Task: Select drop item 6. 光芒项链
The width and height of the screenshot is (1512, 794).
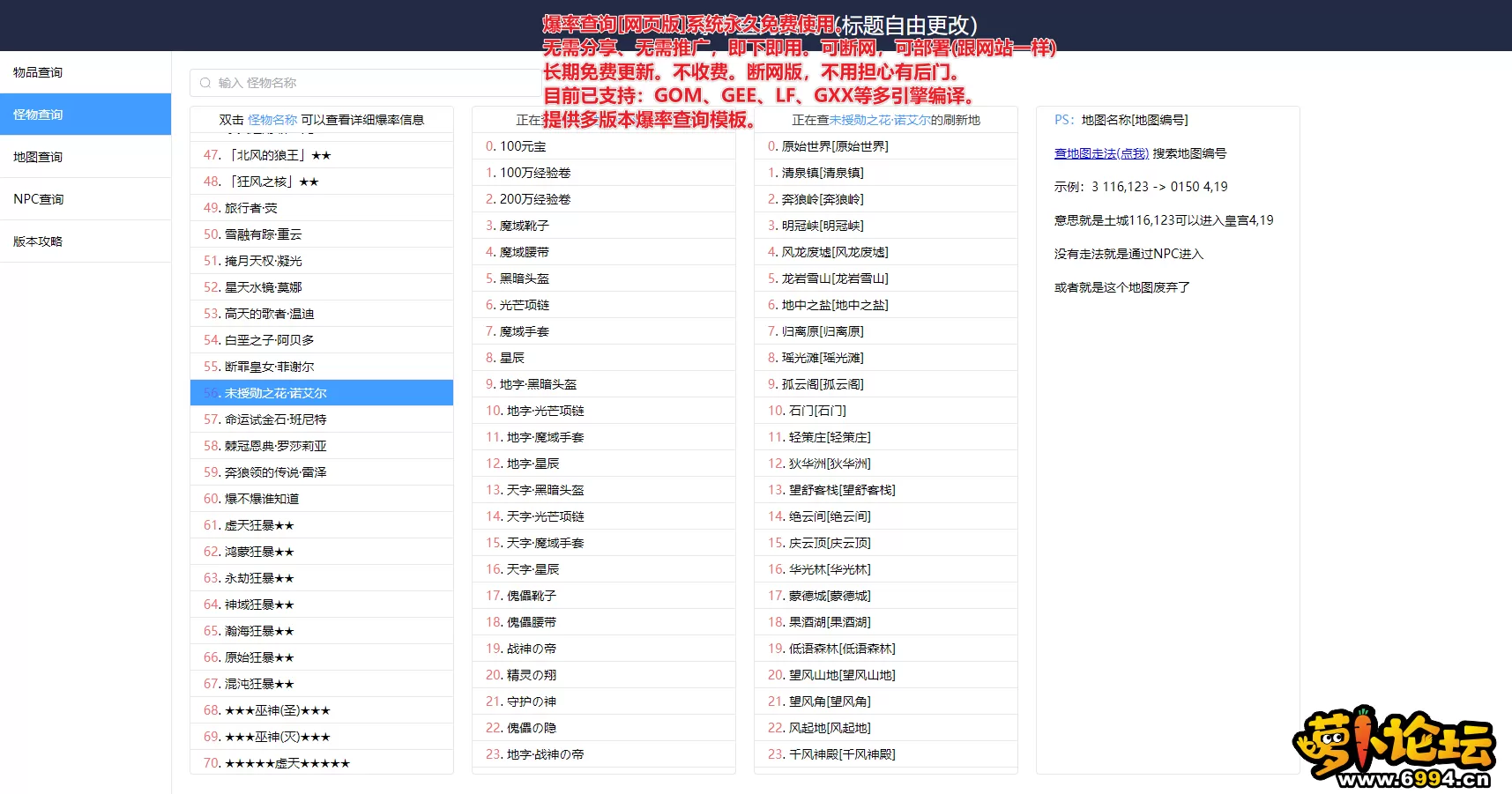Action: point(604,305)
